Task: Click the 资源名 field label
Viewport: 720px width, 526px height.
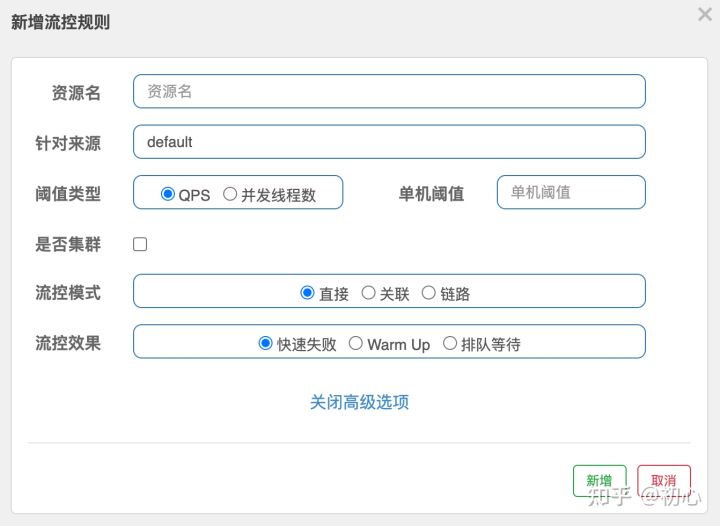Action: 76,93
